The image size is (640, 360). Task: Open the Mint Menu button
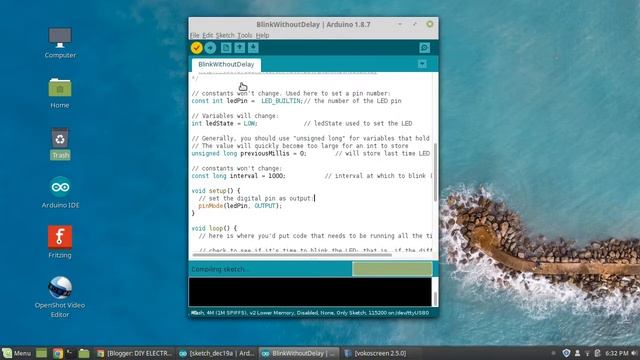[17, 353]
